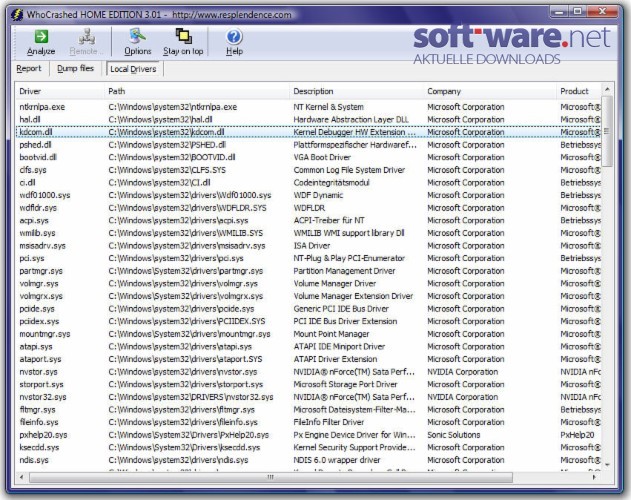Select the volmgrx.sys driver row
This screenshot has width=631, height=500.
[308, 296]
